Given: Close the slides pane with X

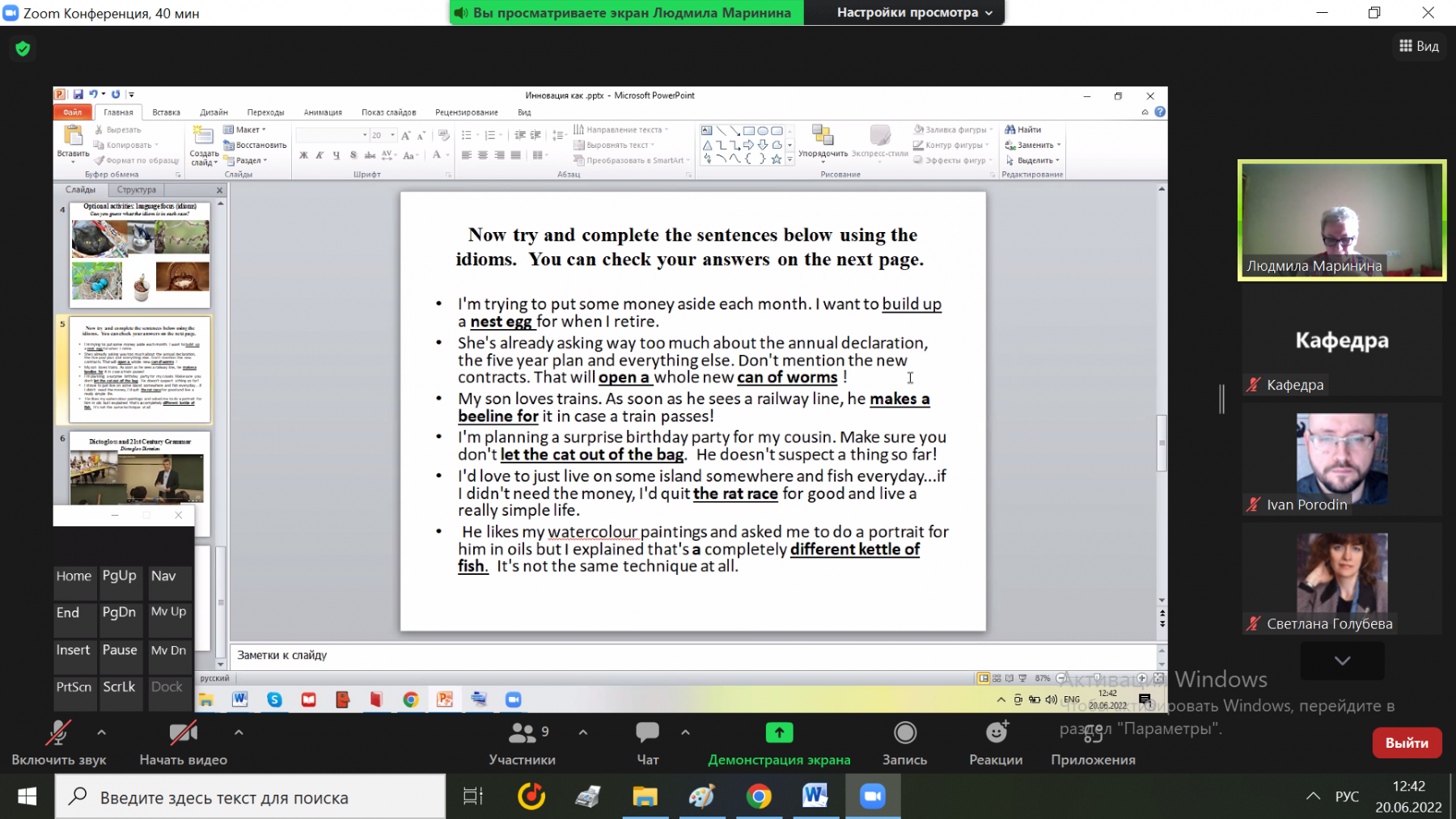Looking at the screenshot, I should pos(219,190).
